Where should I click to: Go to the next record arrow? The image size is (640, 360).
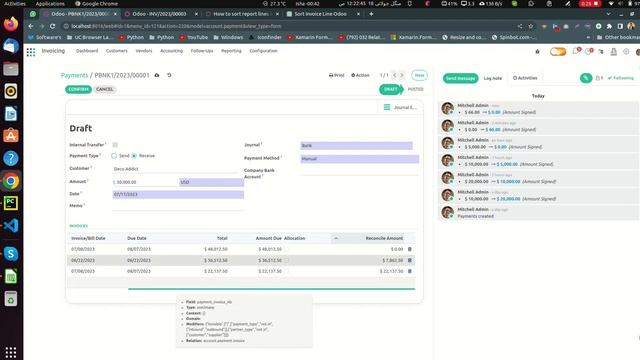(x=402, y=75)
